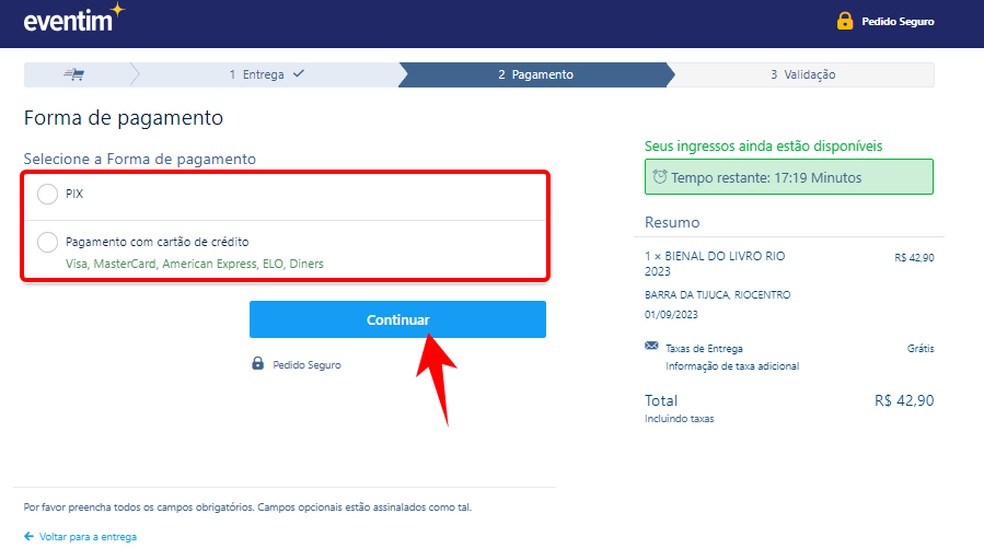Open step 2 Pagamento tab
The image size is (984, 560).
536,75
